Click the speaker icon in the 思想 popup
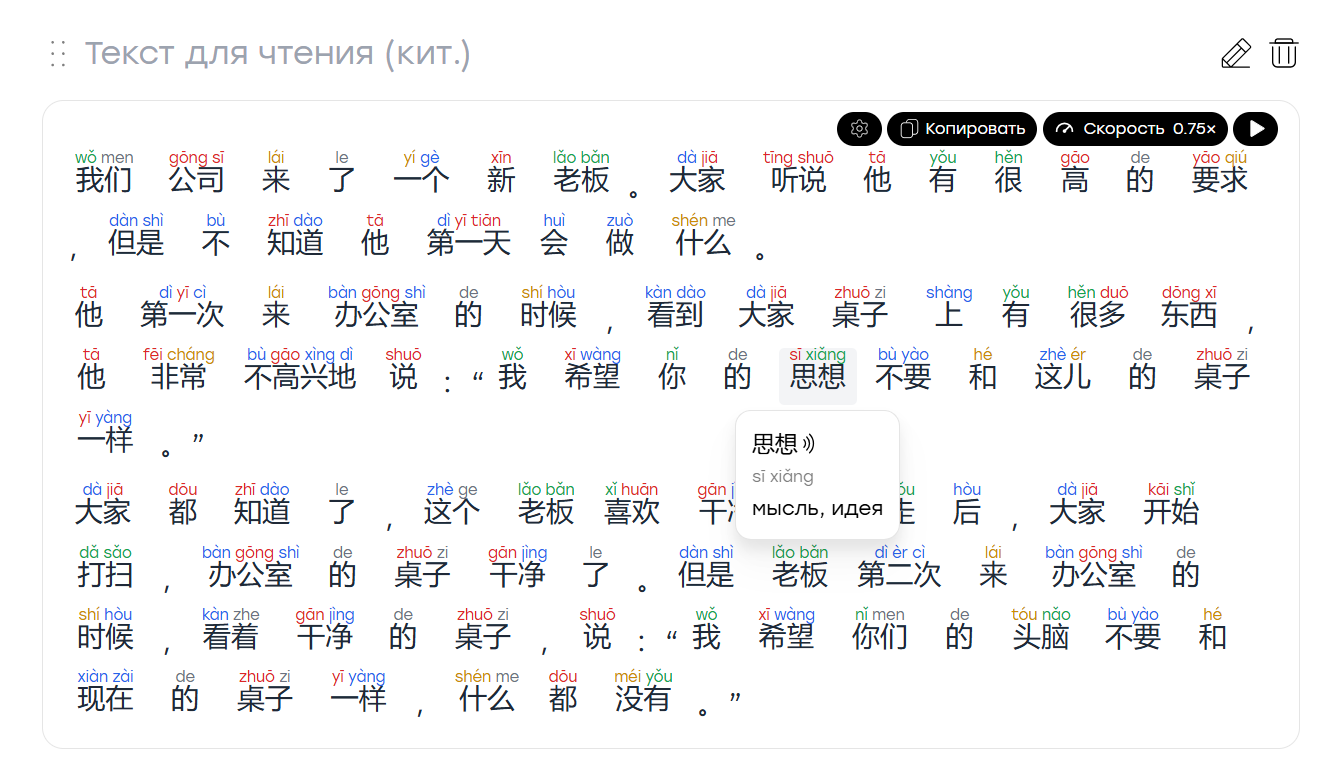Viewport: 1332px width, 774px height. 809,443
